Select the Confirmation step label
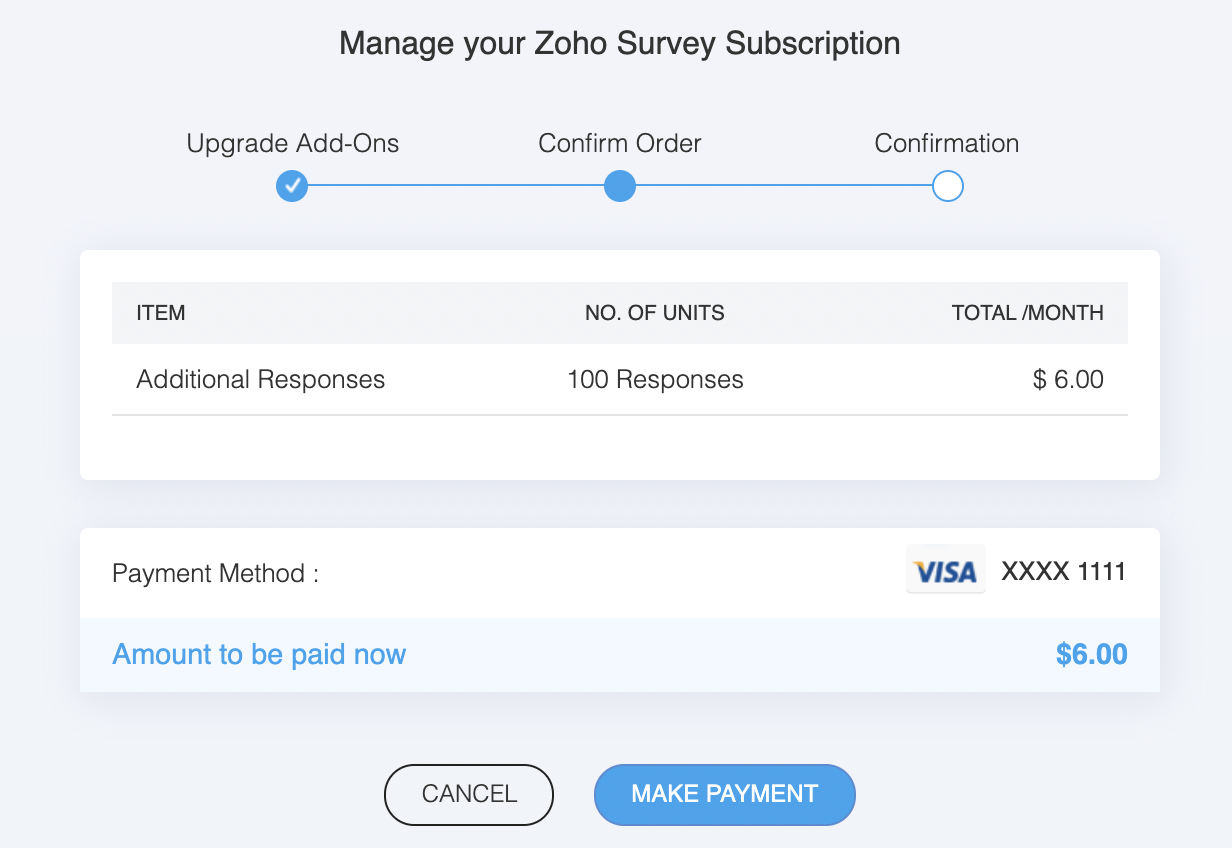The height and width of the screenshot is (848, 1232). (947, 143)
